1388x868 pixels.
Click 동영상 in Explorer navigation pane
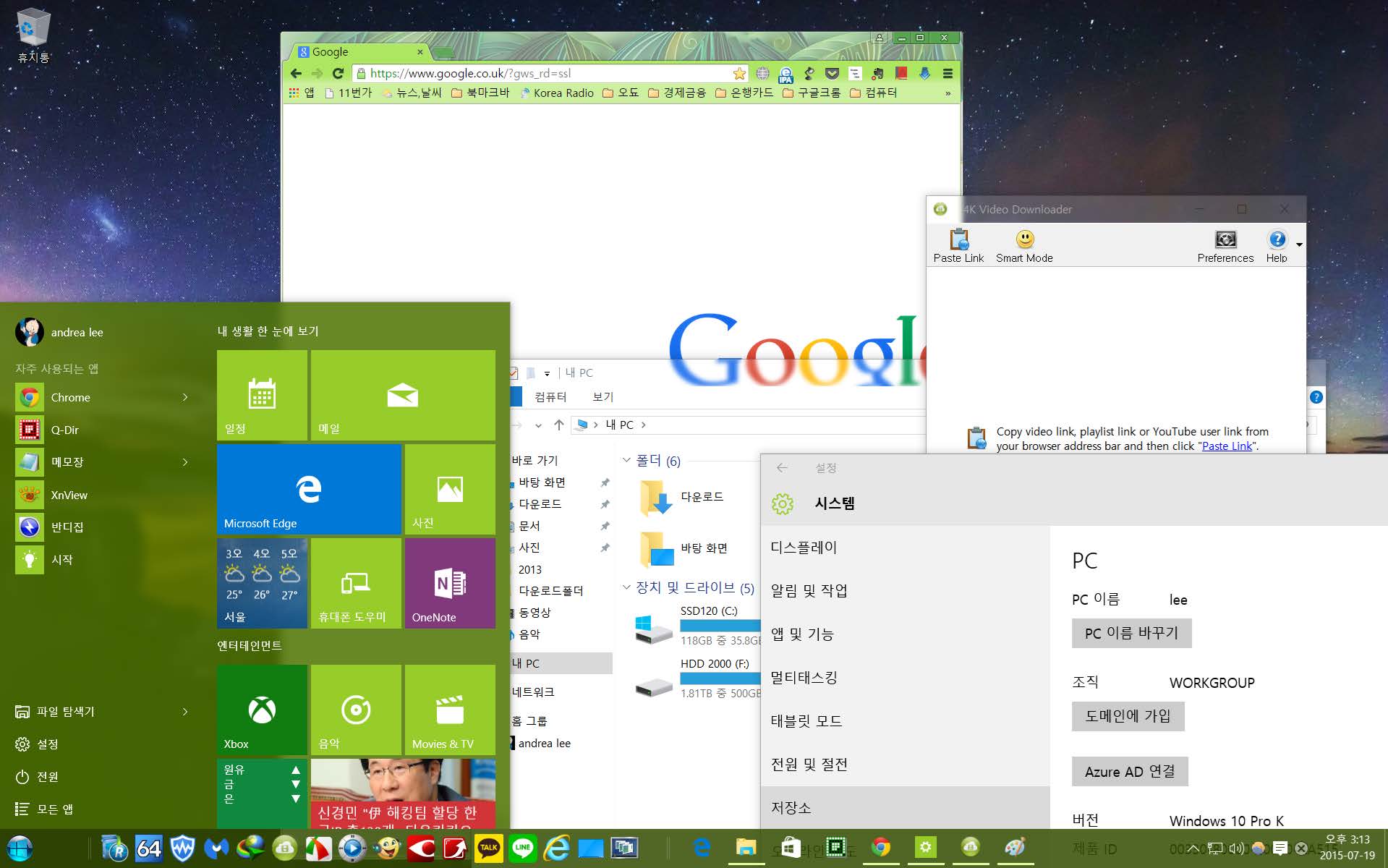[535, 613]
